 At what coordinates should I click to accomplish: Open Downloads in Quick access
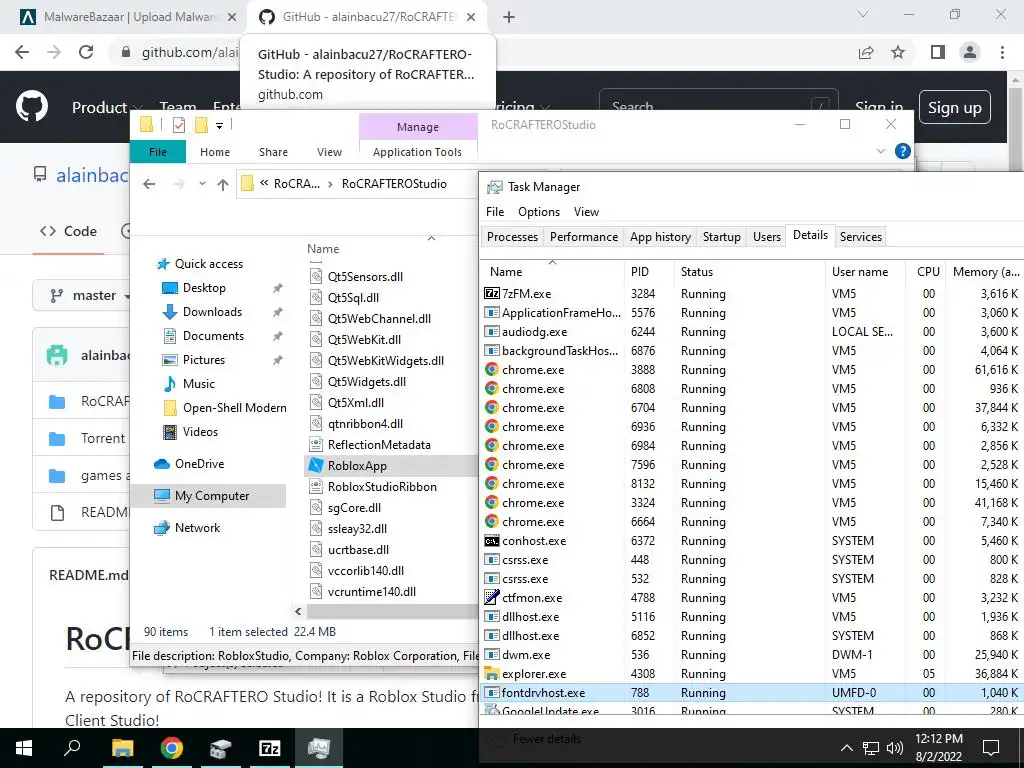pos(212,312)
